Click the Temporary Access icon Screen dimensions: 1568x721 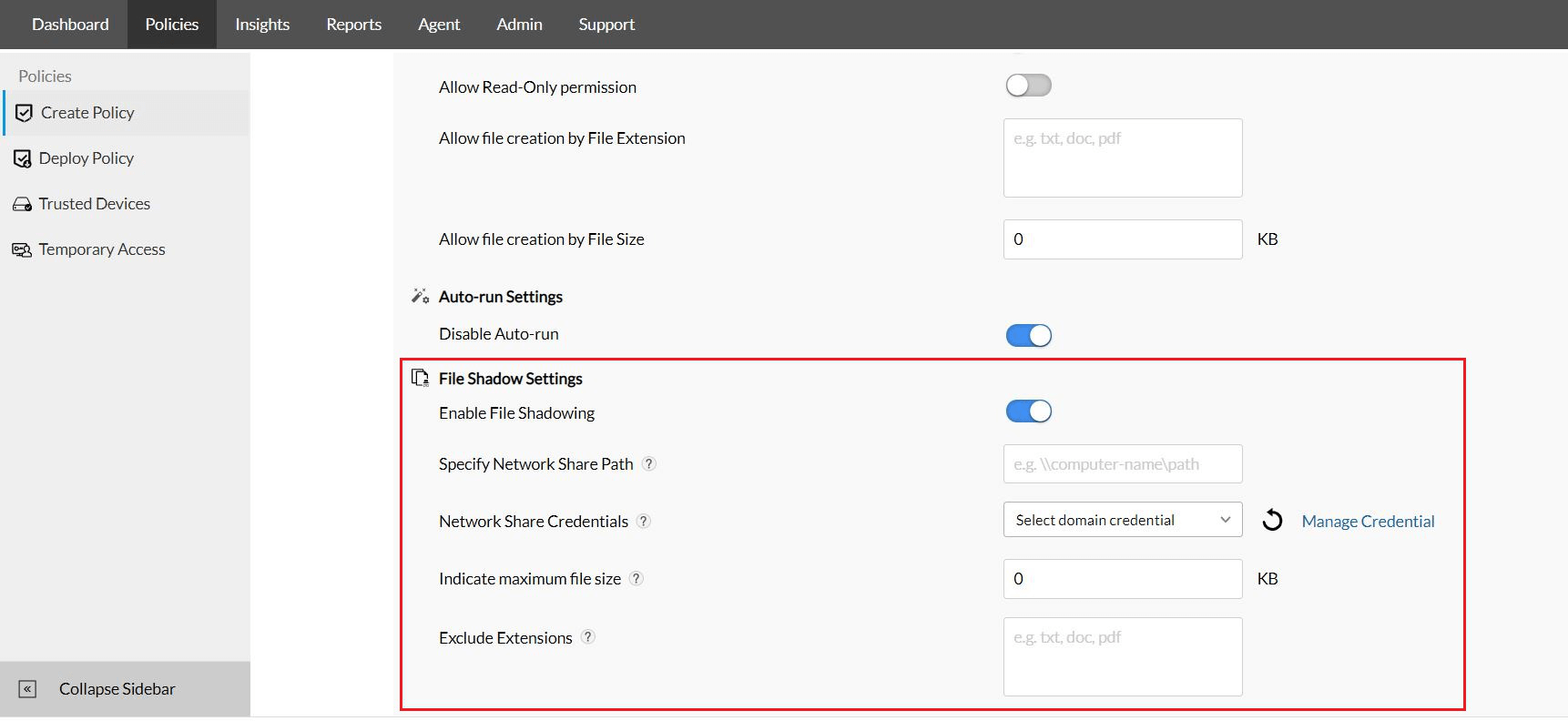coord(22,249)
